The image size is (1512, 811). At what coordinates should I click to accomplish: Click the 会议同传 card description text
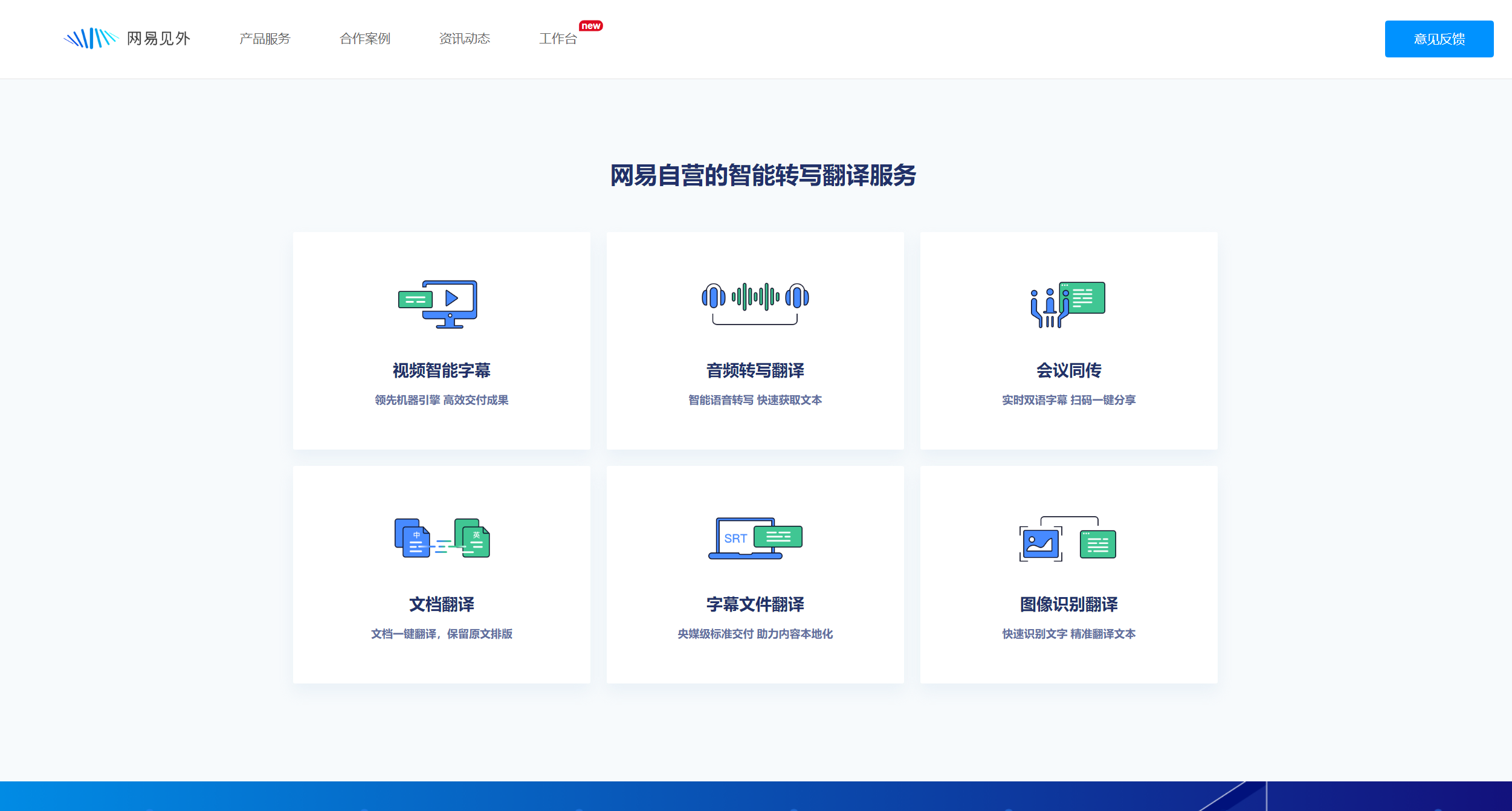point(1068,399)
